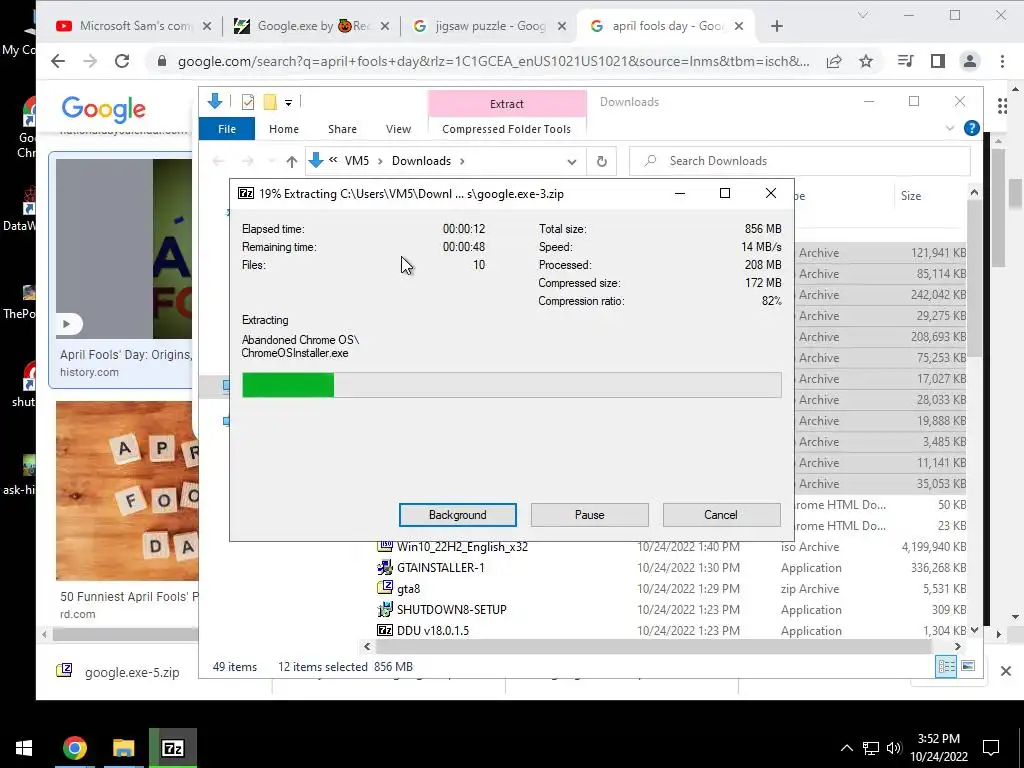Switch to the Home ribbon tab
The height and width of the screenshot is (768, 1024).
283,129
